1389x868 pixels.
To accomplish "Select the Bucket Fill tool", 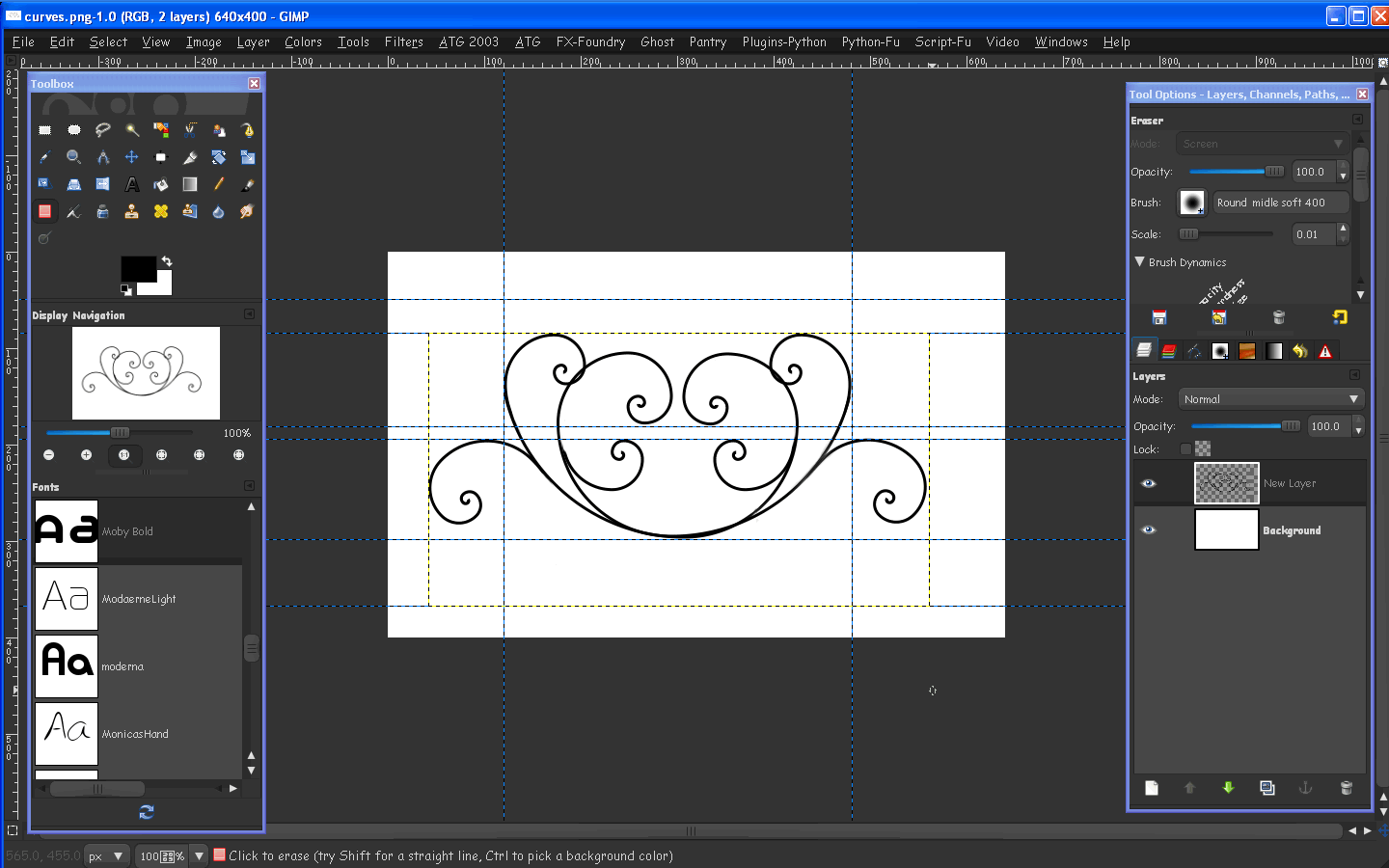I will [160, 183].
